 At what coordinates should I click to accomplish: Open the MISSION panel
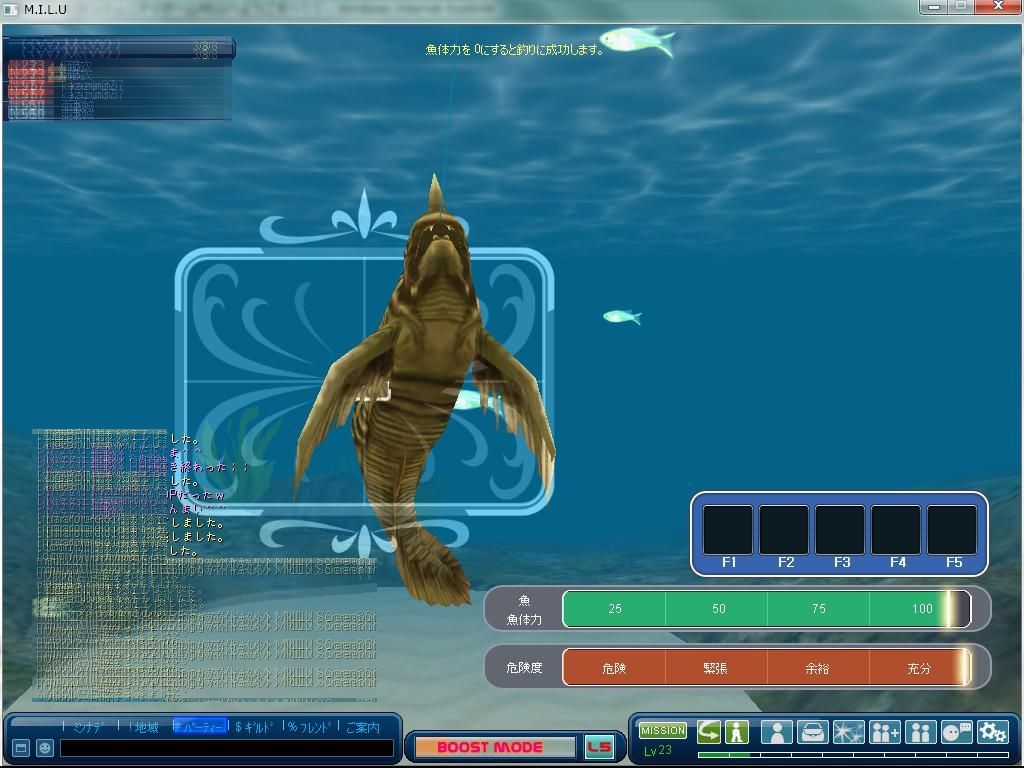(x=663, y=730)
